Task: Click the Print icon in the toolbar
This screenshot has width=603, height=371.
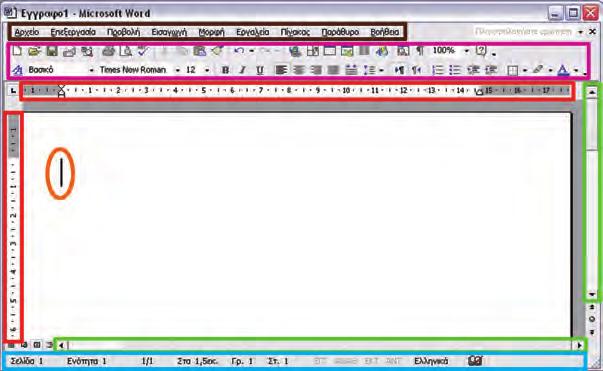Action: coord(108,51)
